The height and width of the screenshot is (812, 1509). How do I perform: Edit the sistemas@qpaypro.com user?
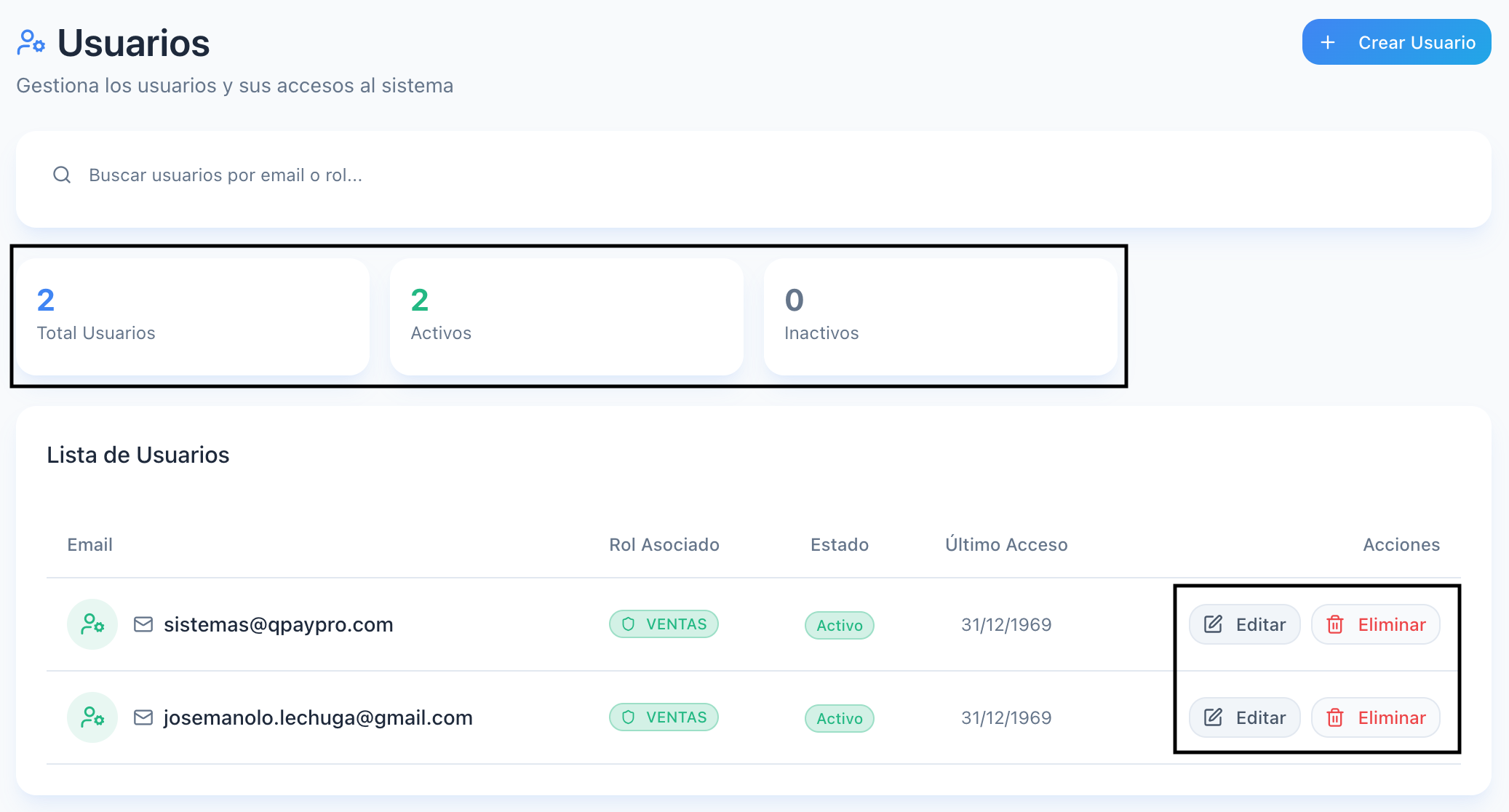[x=1245, y=624]
